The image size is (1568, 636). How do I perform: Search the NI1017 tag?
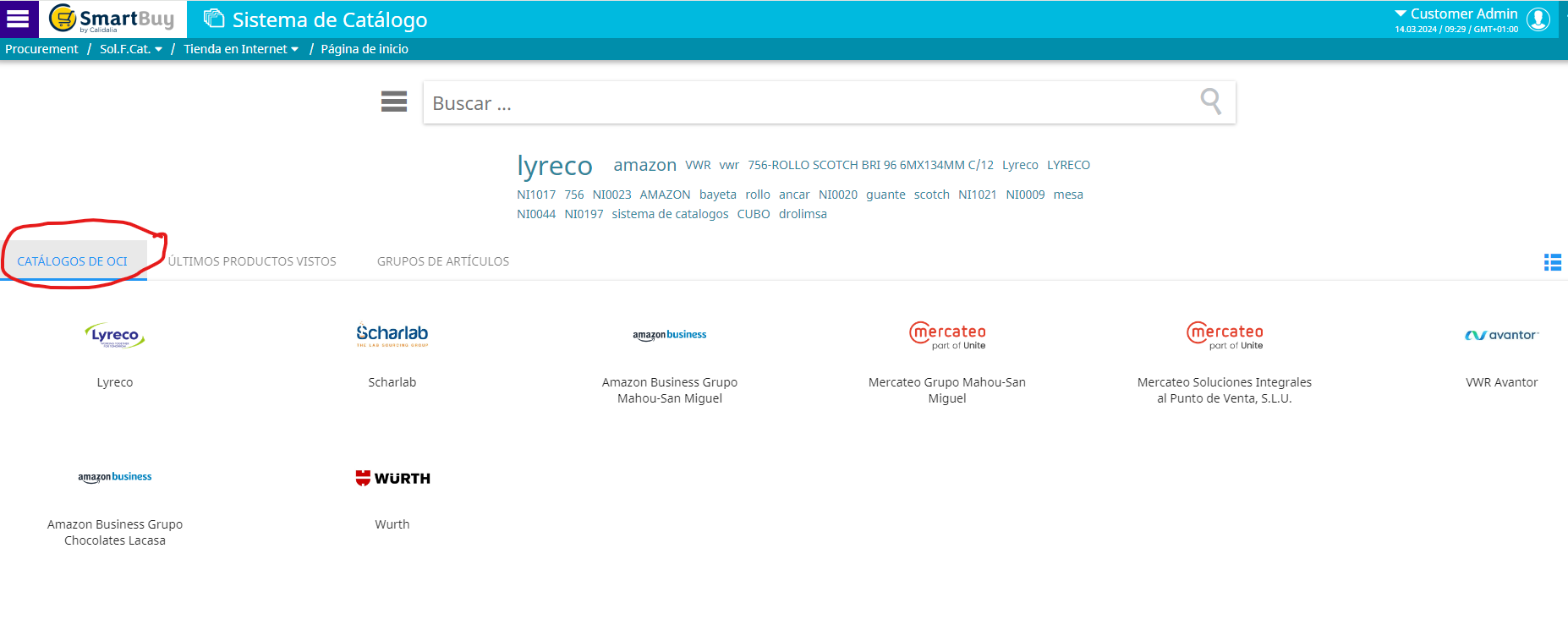coord(536,195)
